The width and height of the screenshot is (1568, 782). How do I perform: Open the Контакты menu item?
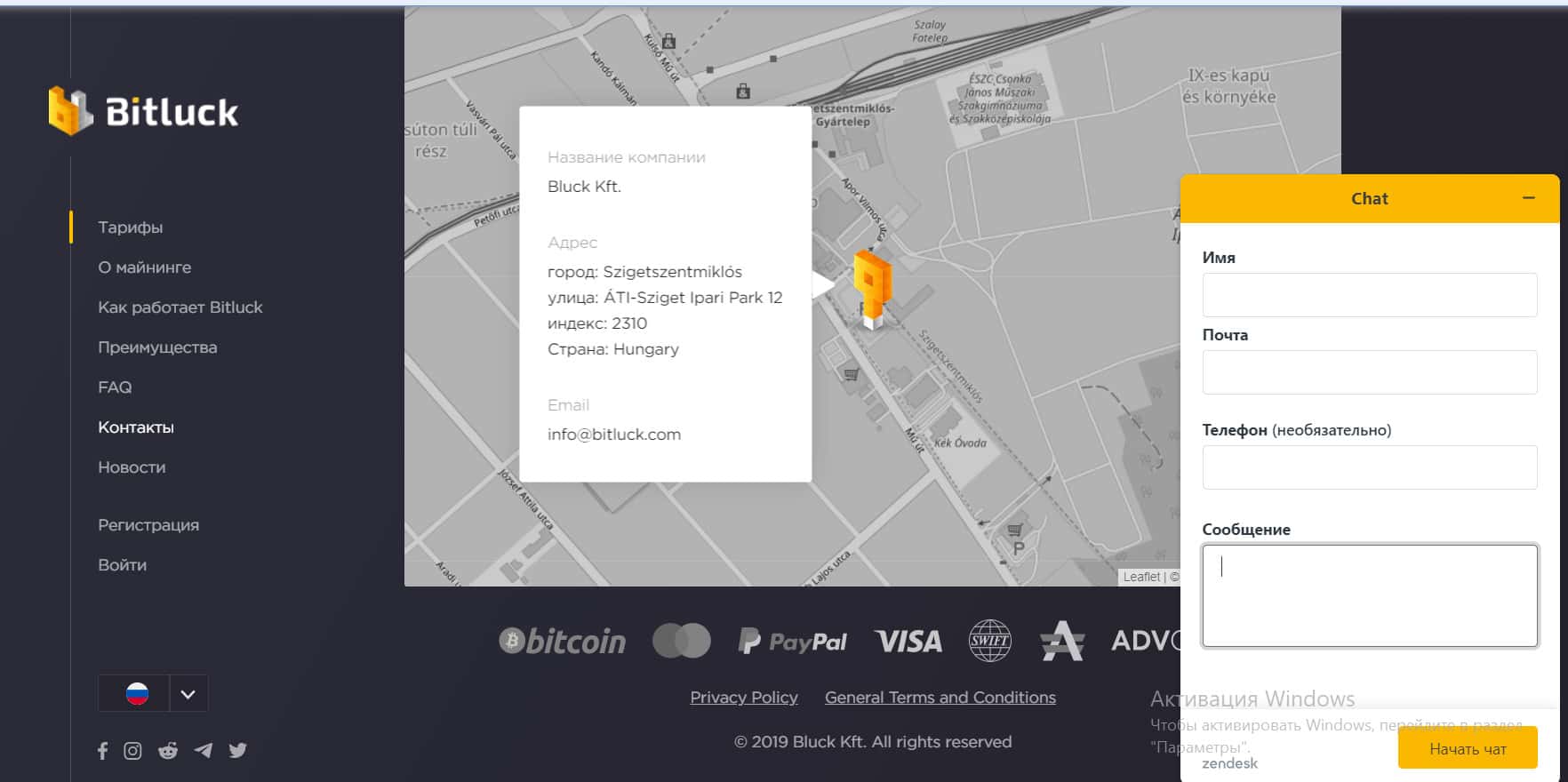coord(136,427)
